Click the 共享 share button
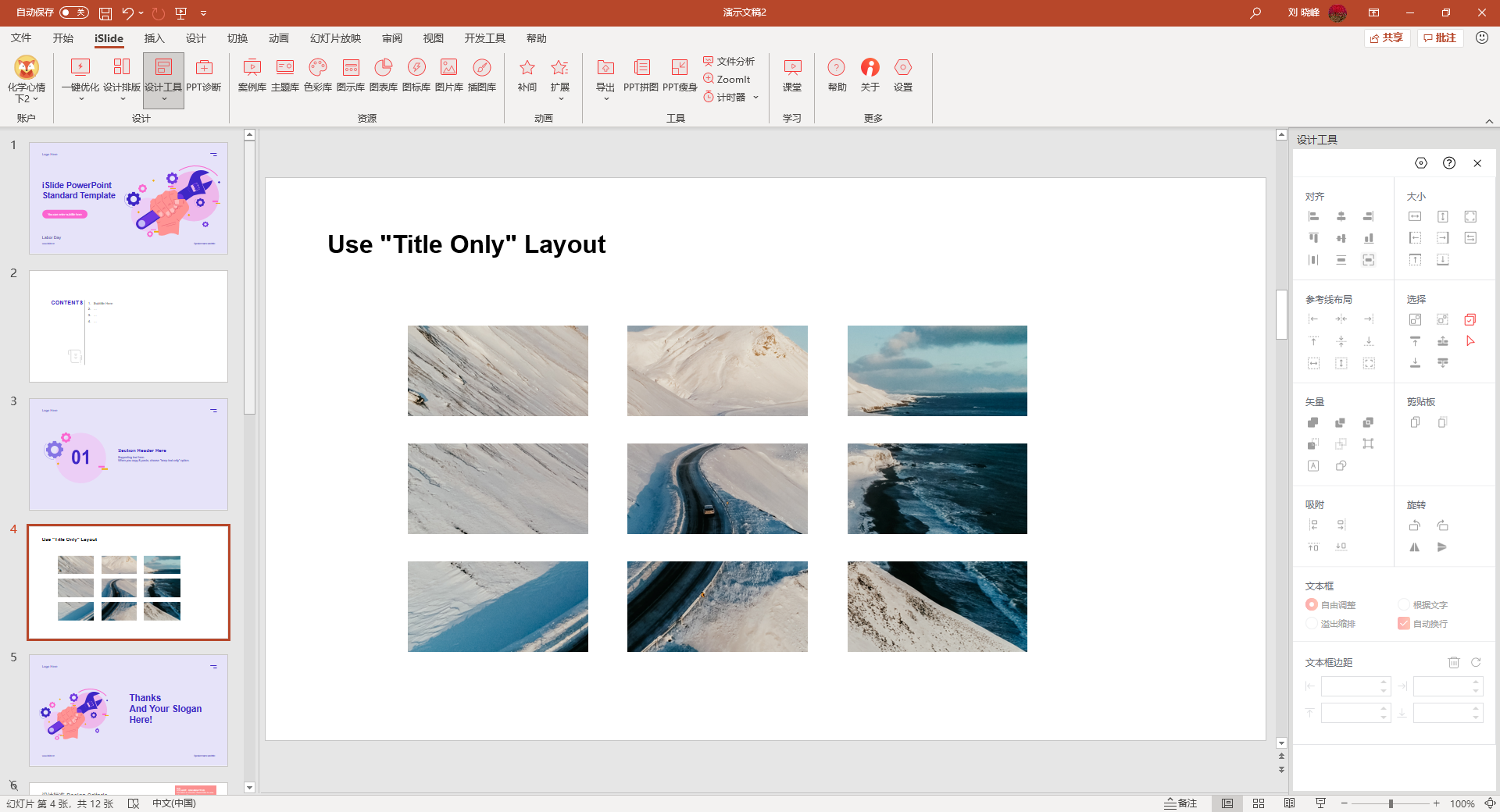Image resolution: width=1500 pixels, height=812 pixels. tap(1387, 37)
